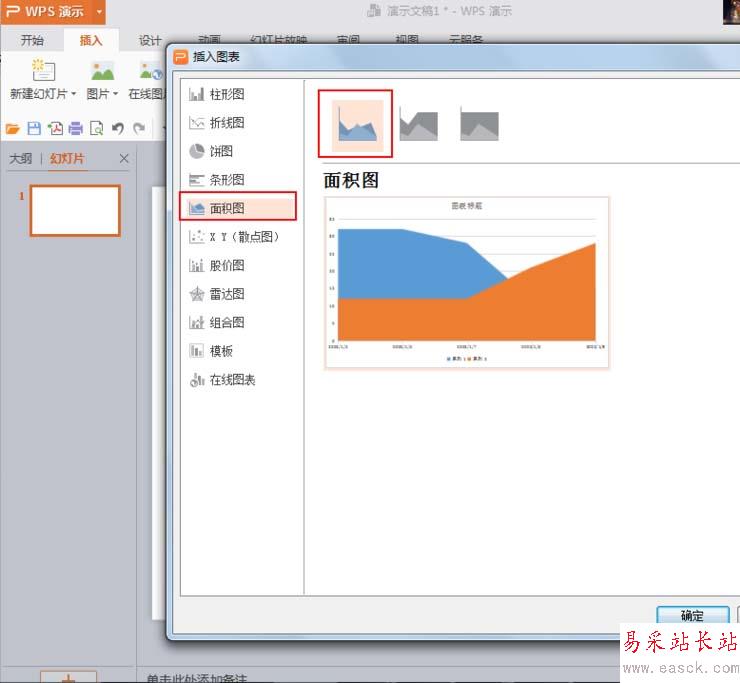Select the 面积图 area chart type
The width and height of the screenshot is (740, 683).
click(x=238, y=206)
